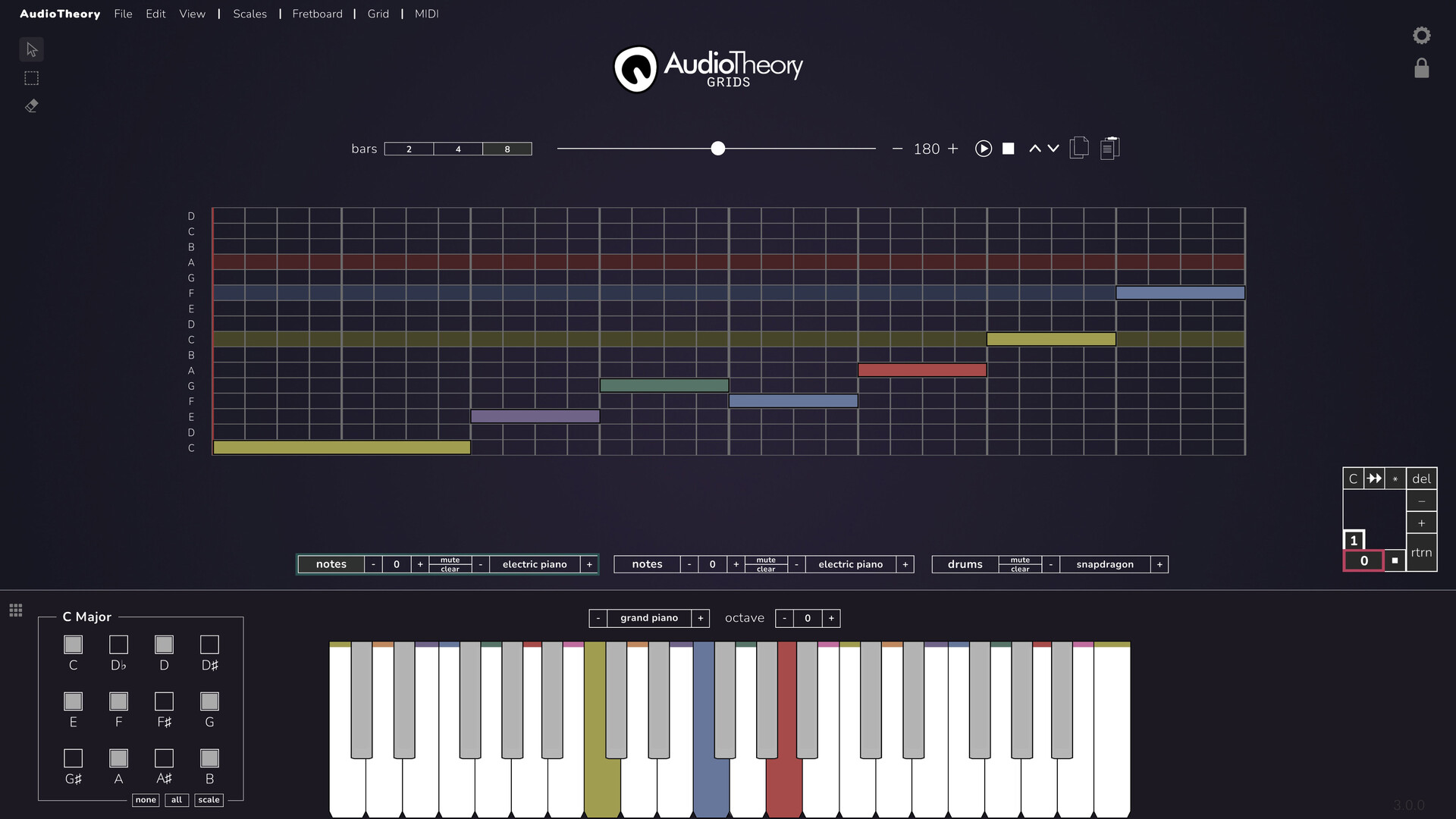Switch to the MIDI section
This screenshot has width=1456, height=819.
point(426,14)
